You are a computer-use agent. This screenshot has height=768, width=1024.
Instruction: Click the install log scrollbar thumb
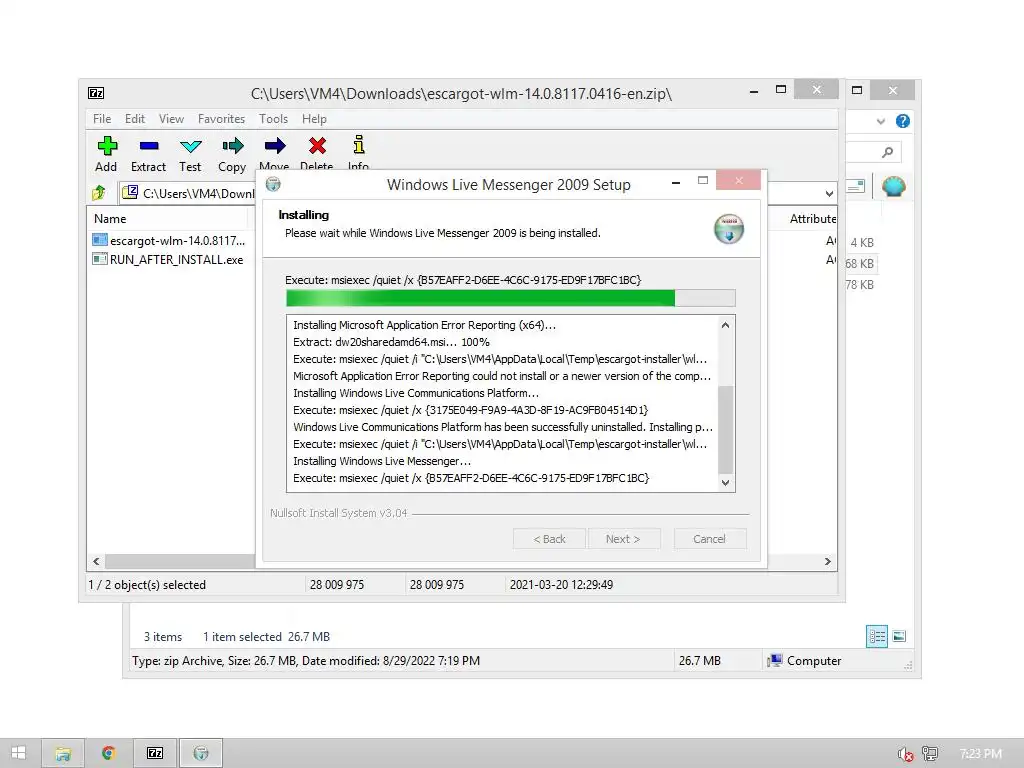[x=726, y=429]
